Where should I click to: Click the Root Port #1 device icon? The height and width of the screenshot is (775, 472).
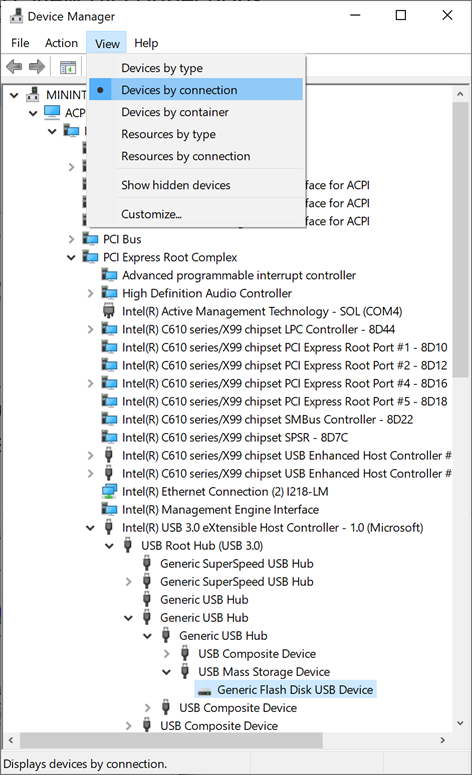click(x=109, y=347)
